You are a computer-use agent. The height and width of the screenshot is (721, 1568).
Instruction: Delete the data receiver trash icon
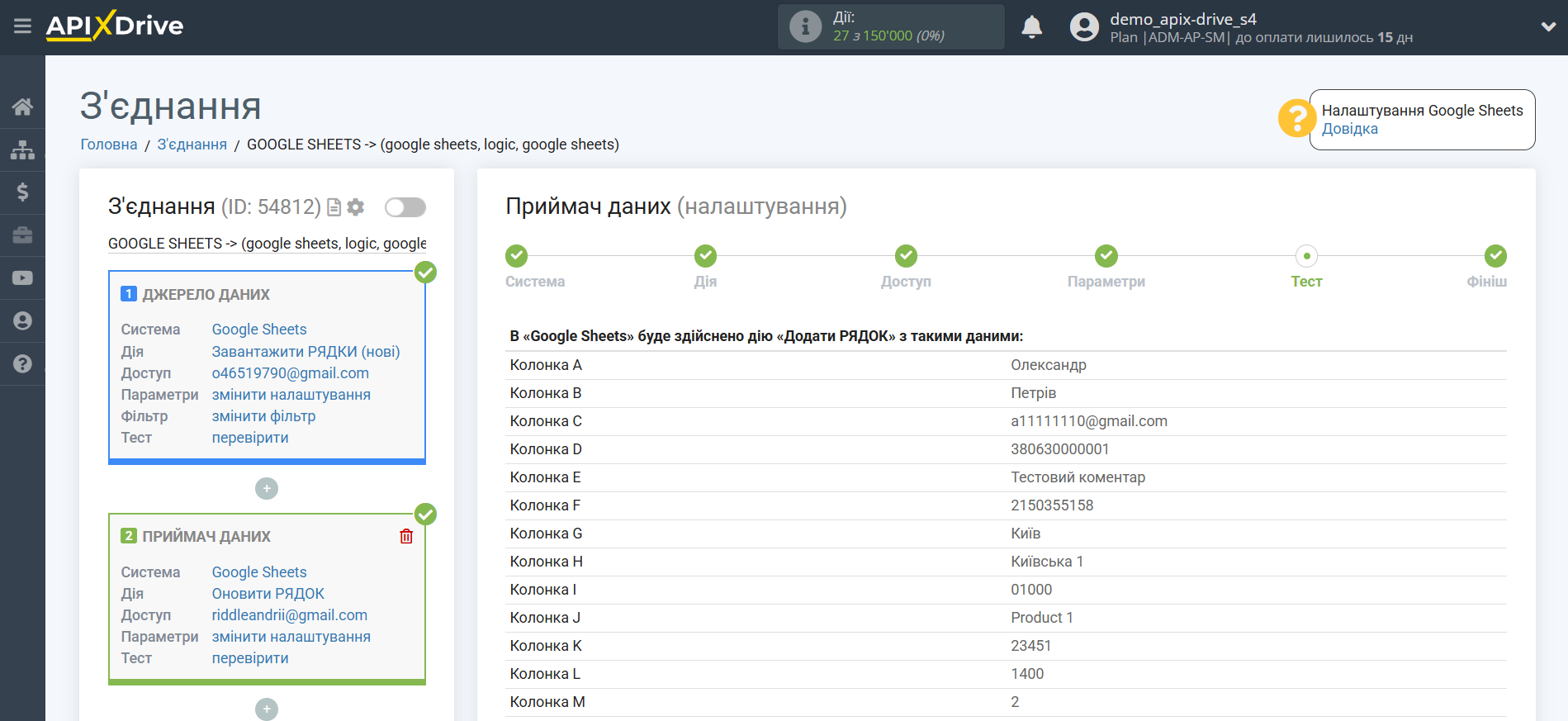[x=406, y=536]
